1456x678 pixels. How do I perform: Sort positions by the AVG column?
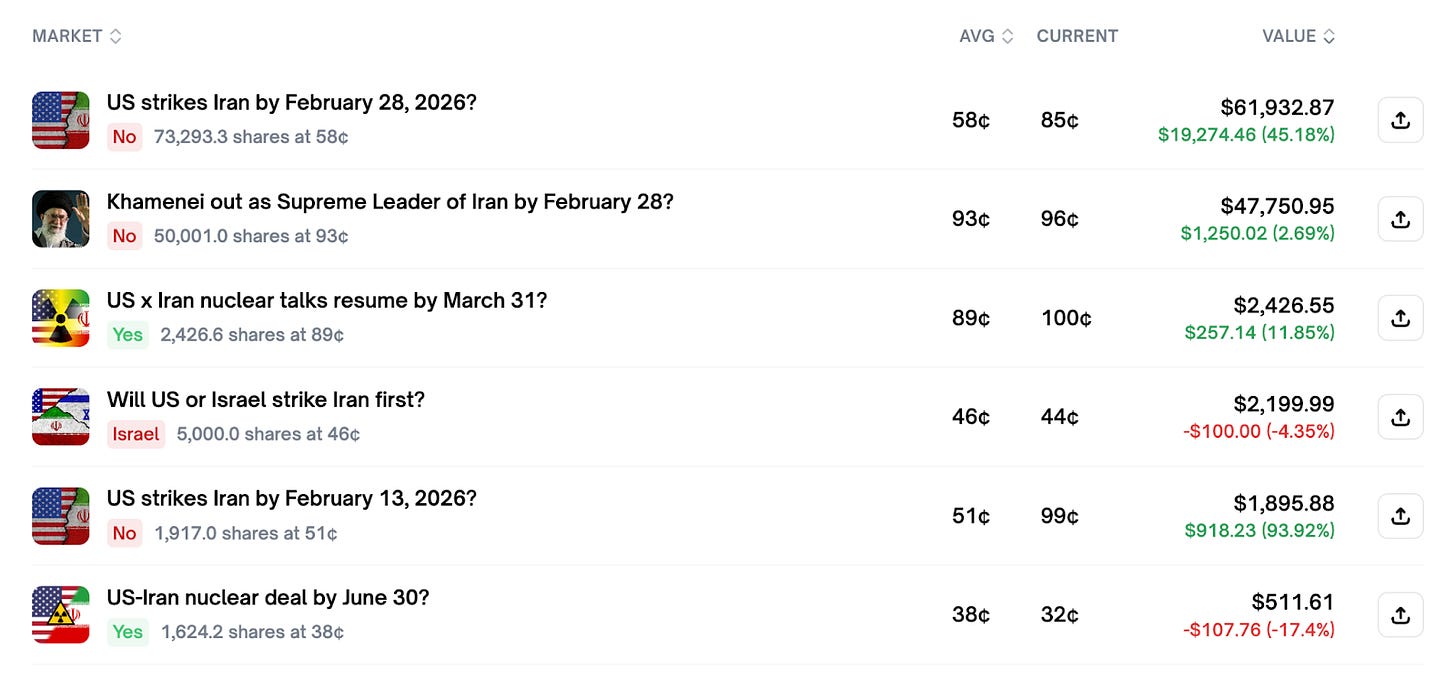pyautogui.click(x=986, y=36)
